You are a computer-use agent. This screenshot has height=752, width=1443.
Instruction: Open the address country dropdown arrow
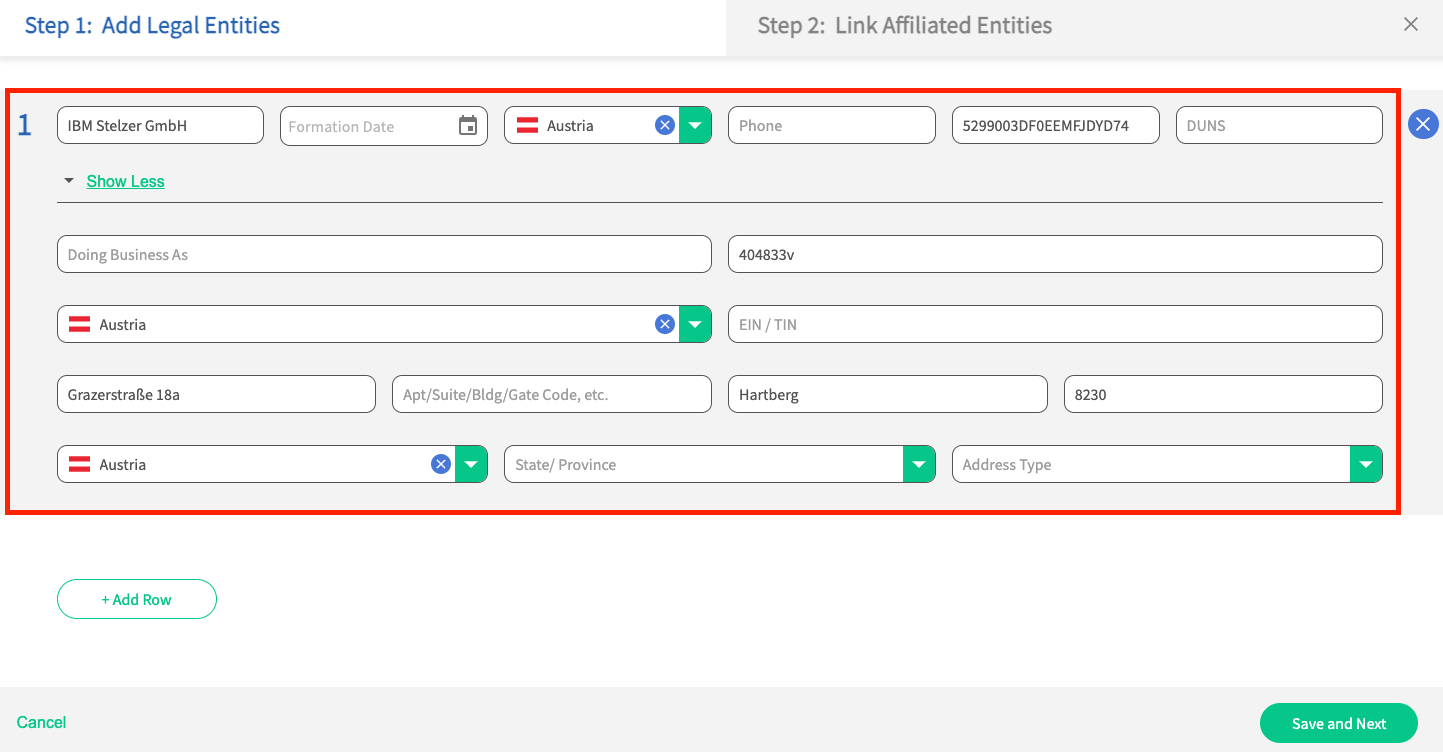(471, 464)
